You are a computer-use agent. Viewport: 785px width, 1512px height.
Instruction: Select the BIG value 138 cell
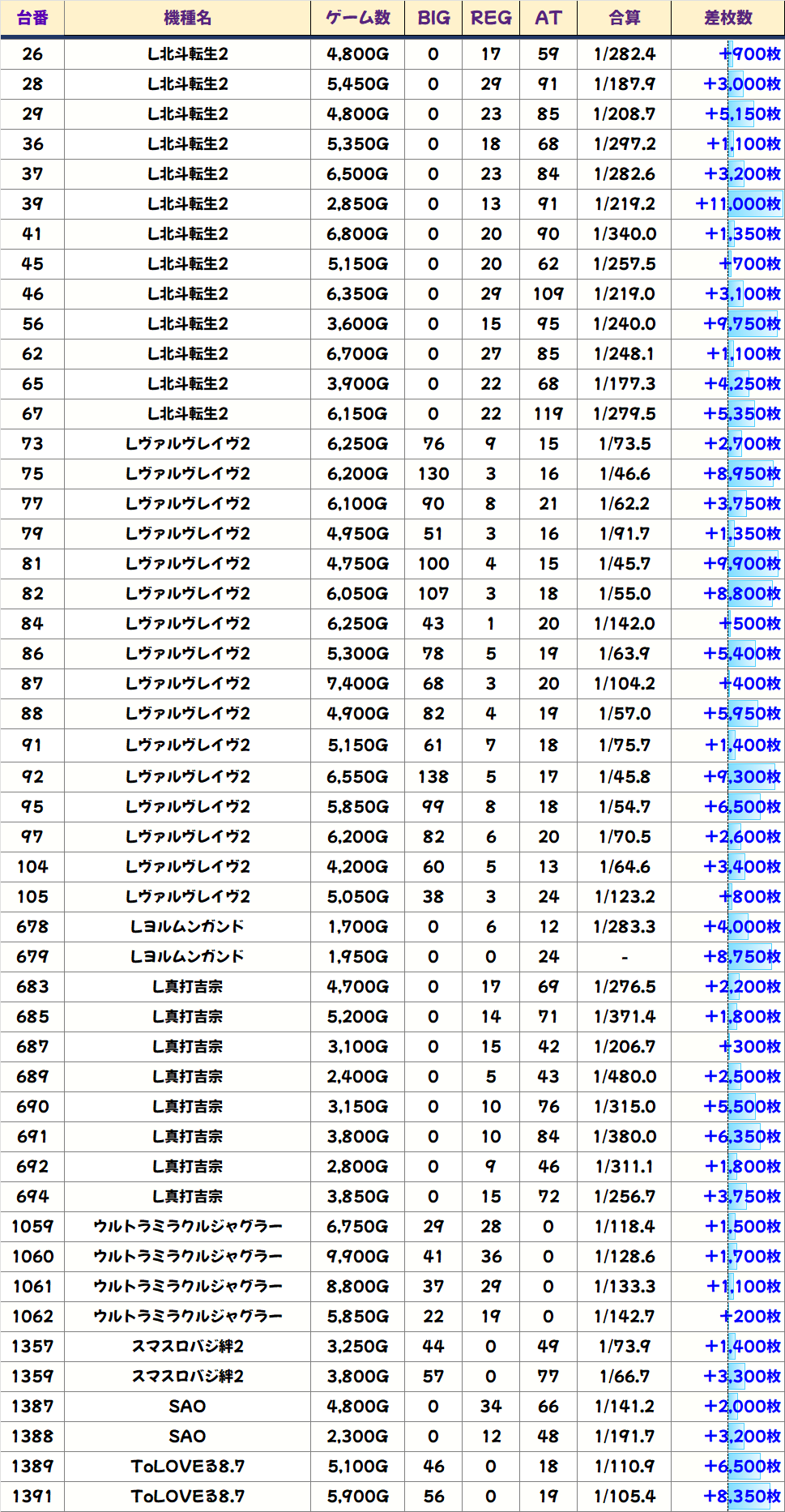pos(433,777)
